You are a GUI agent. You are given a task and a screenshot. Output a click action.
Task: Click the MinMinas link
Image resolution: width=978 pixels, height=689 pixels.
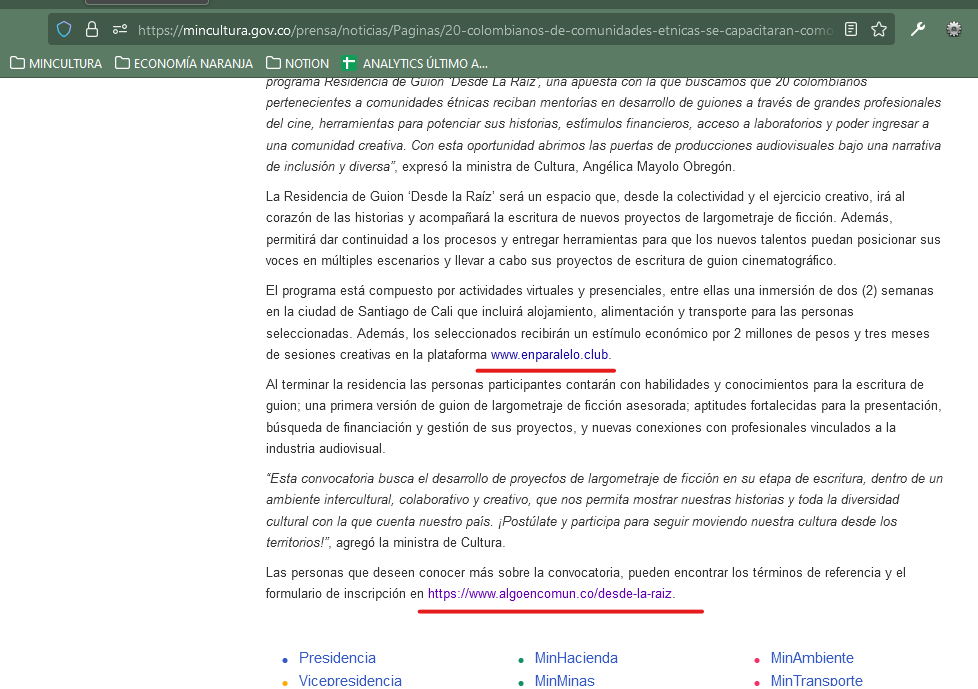pyautogui.click(x=564, y=680)
